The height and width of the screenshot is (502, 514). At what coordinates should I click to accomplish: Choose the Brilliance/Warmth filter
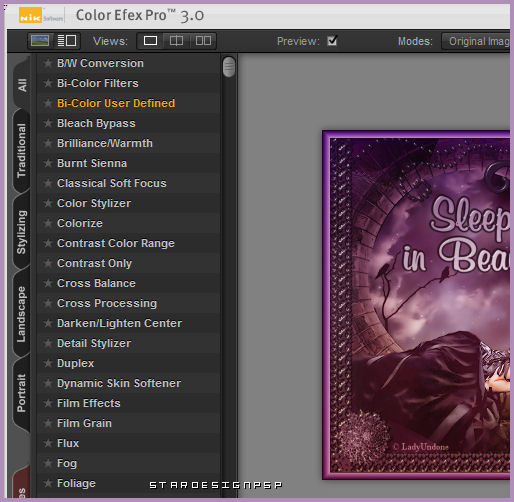(129, 143)
